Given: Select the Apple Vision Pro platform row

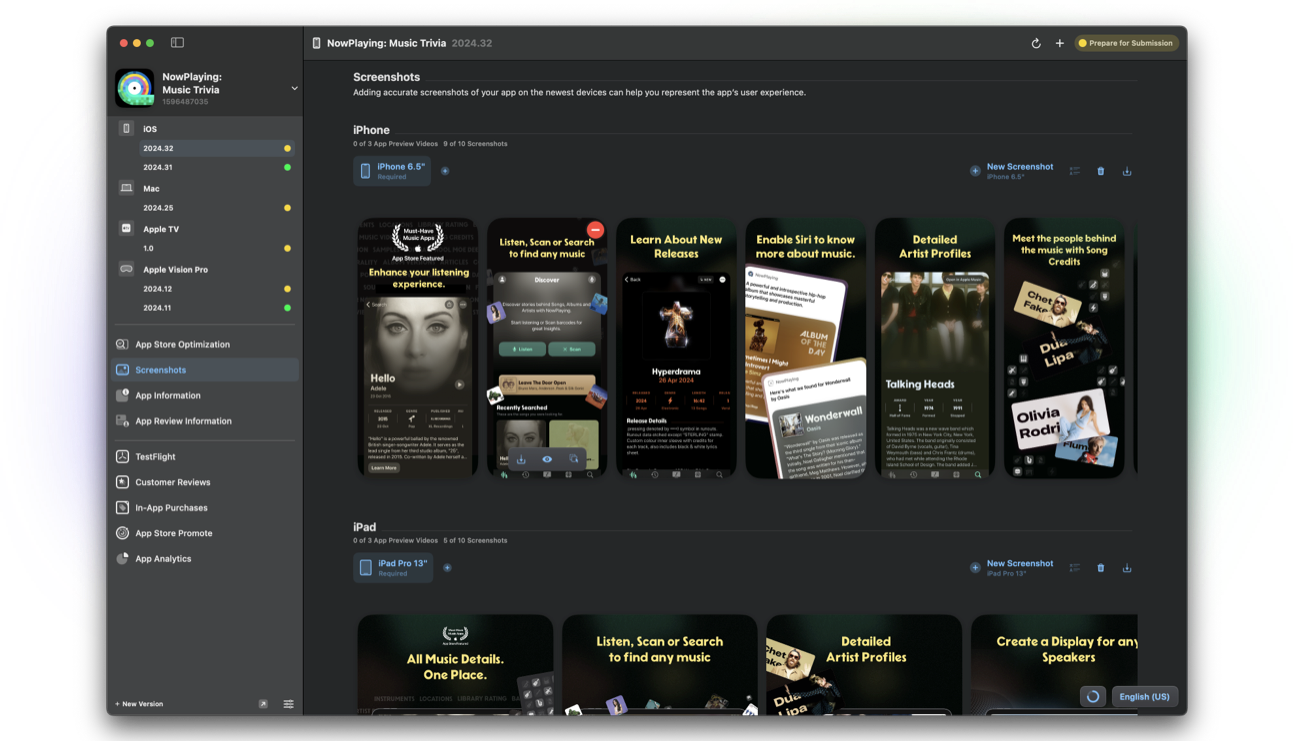Looking at the screenshot, I should coord(205,269).
